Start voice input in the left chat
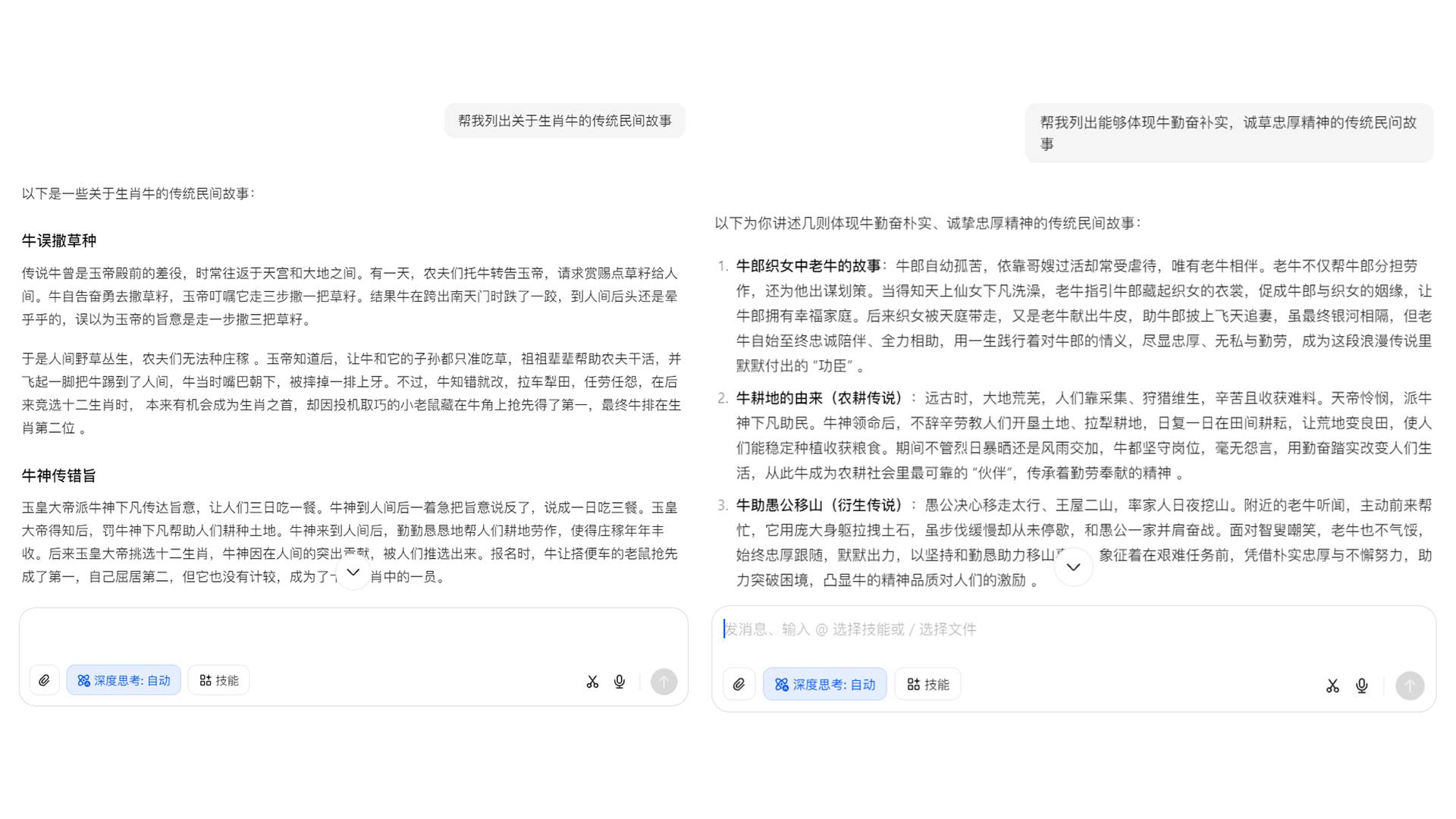Screen dimensions: 1456x819 coord(620,682)
